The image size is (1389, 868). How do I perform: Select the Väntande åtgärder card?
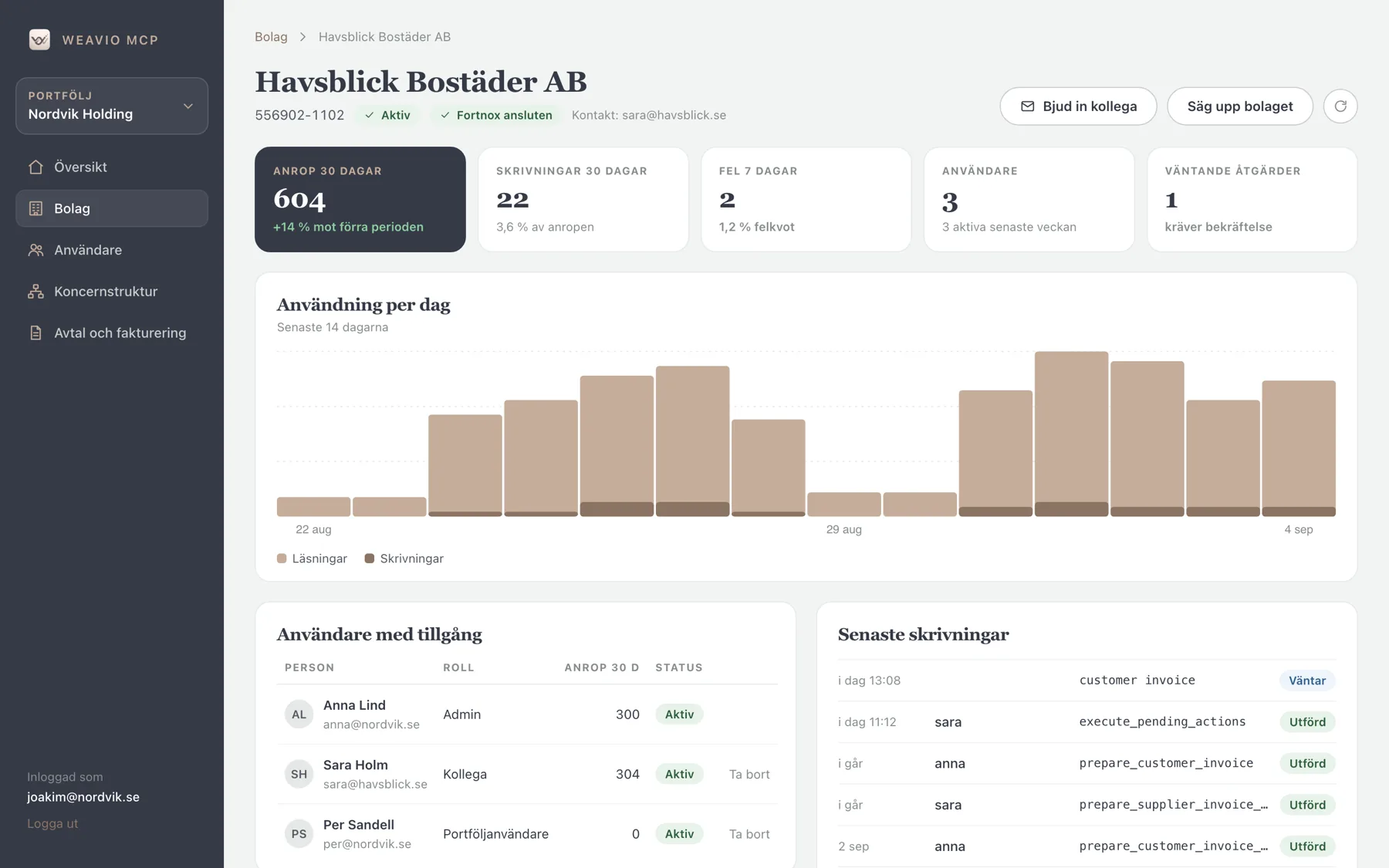[x=1252, y=199]
